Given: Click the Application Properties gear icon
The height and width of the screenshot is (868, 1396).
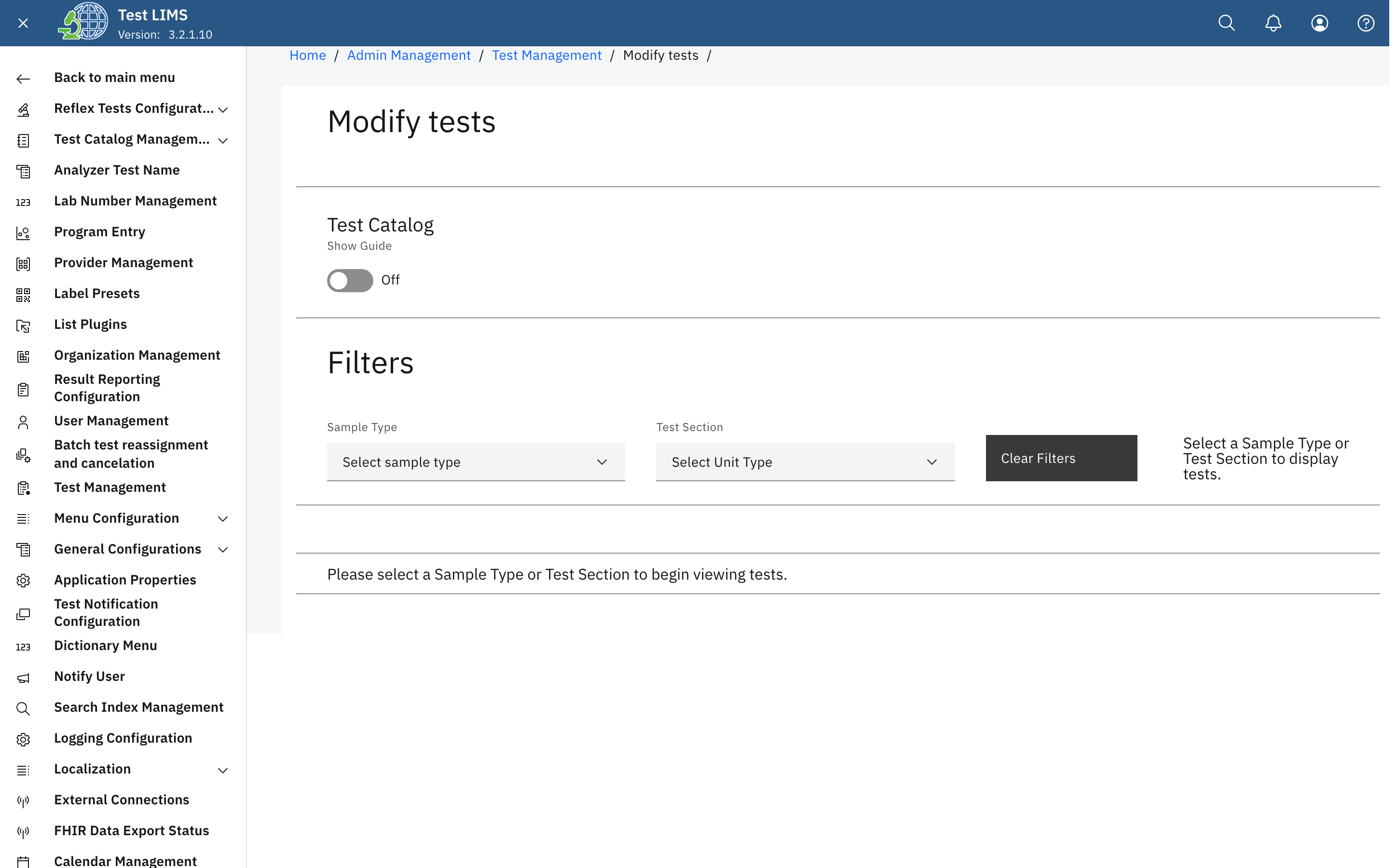Looking at the screenshot, I should click(x=23, y=581).
